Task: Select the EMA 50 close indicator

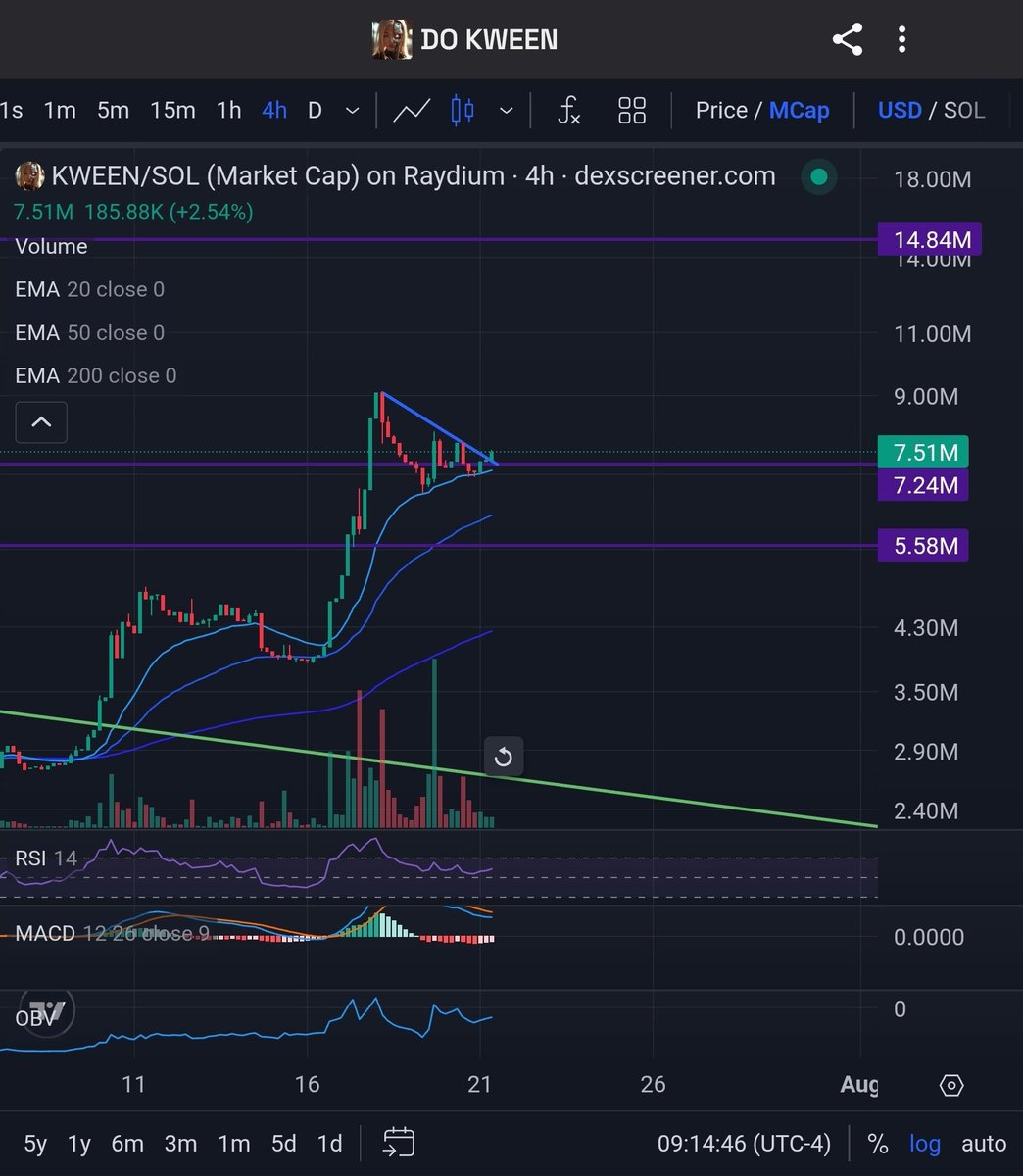Action: point(89,332)
